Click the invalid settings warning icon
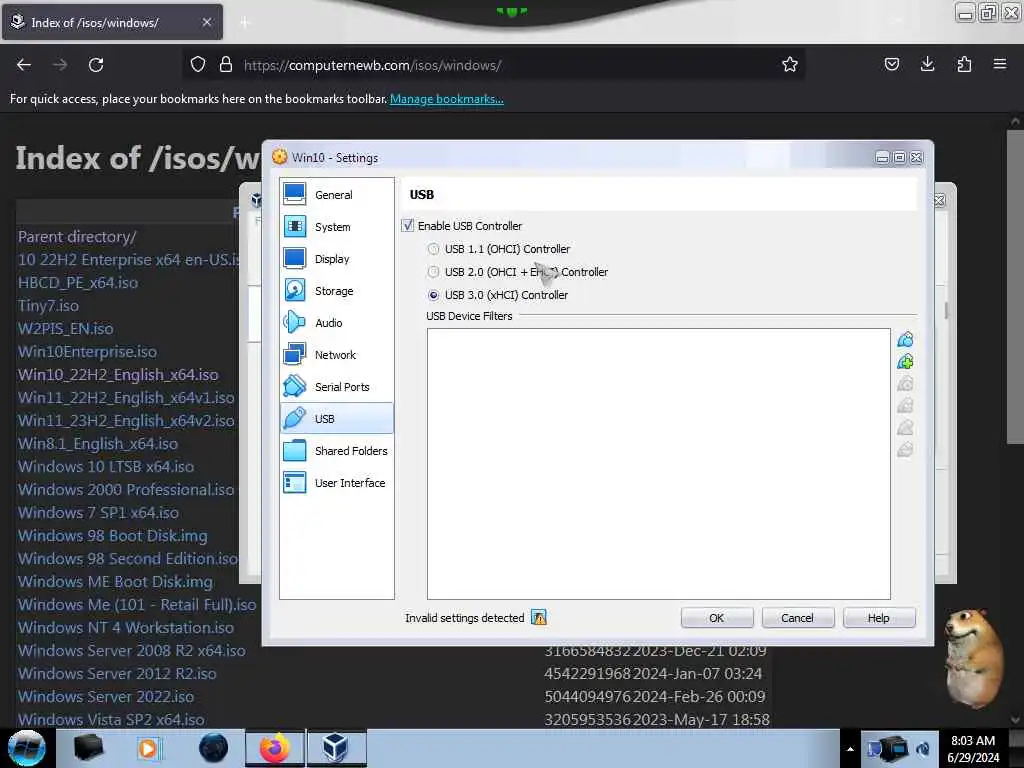 point(539,617)
